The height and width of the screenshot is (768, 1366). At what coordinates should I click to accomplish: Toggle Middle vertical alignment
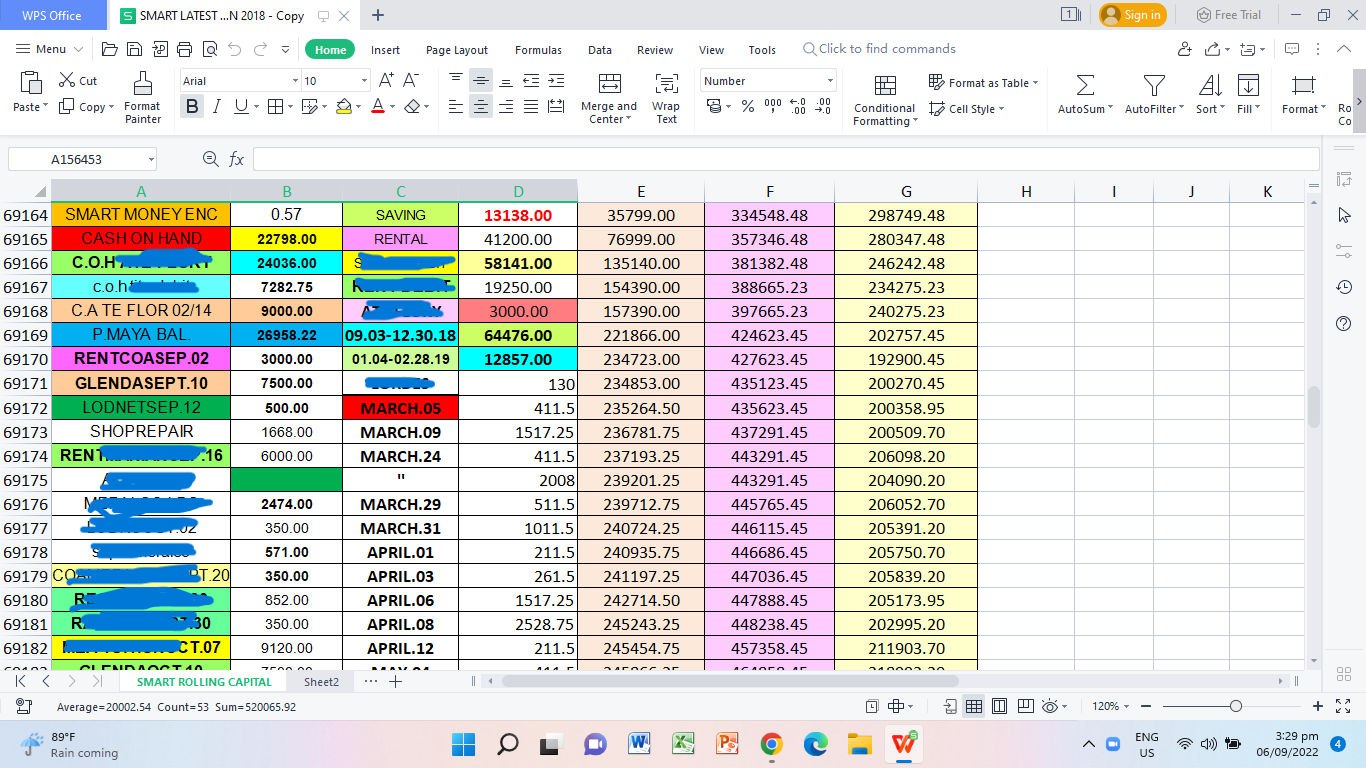[481, 80]
